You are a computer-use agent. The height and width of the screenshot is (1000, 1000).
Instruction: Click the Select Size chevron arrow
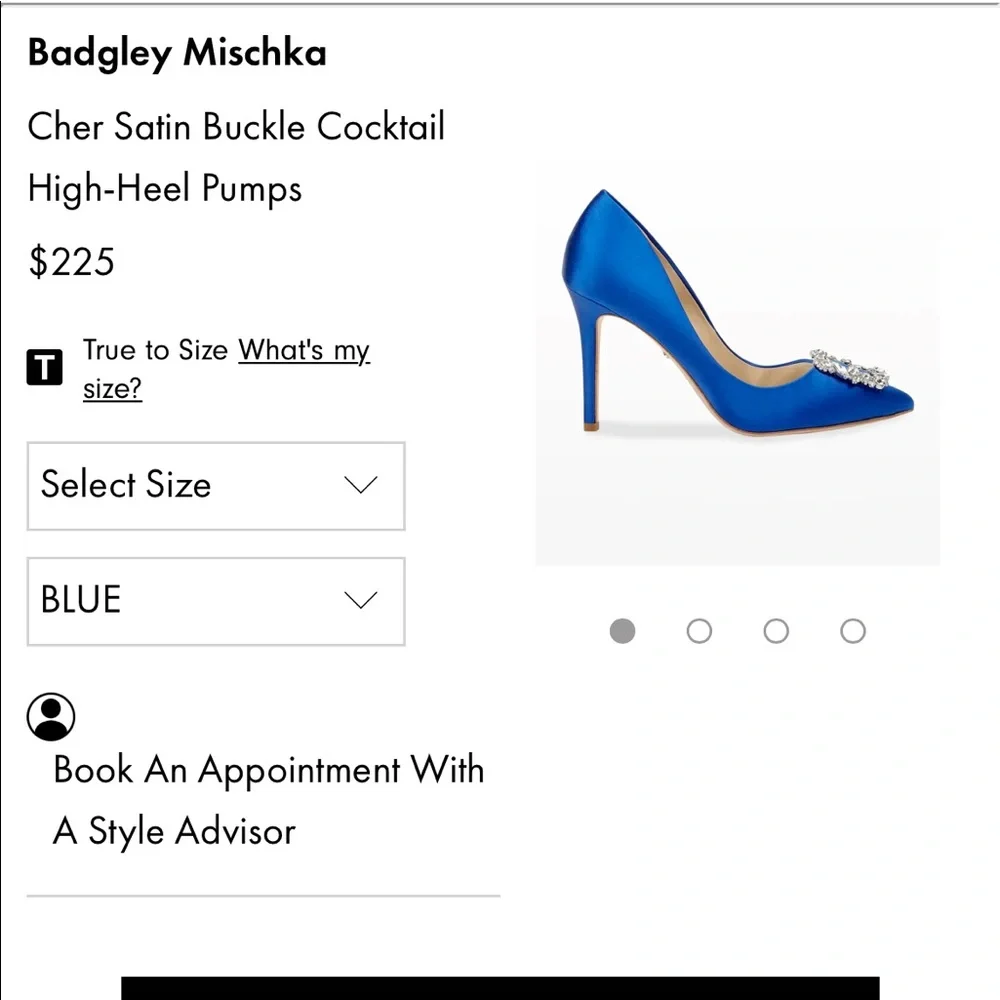click(x=360, y=486)
